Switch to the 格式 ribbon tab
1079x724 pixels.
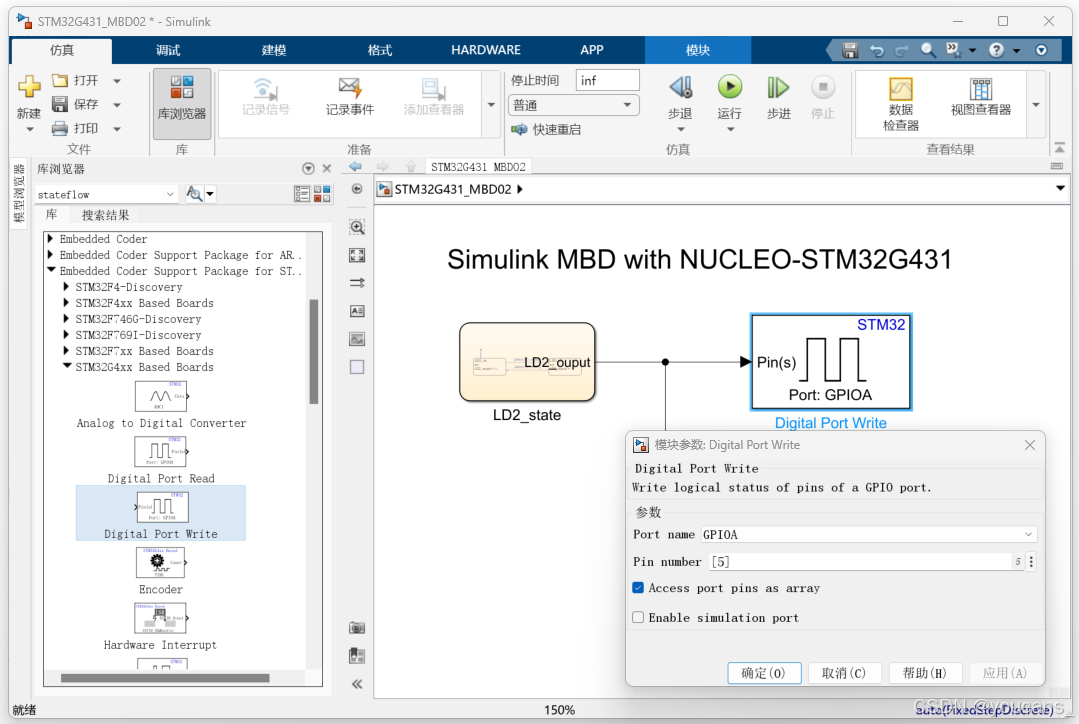[379, 50]
